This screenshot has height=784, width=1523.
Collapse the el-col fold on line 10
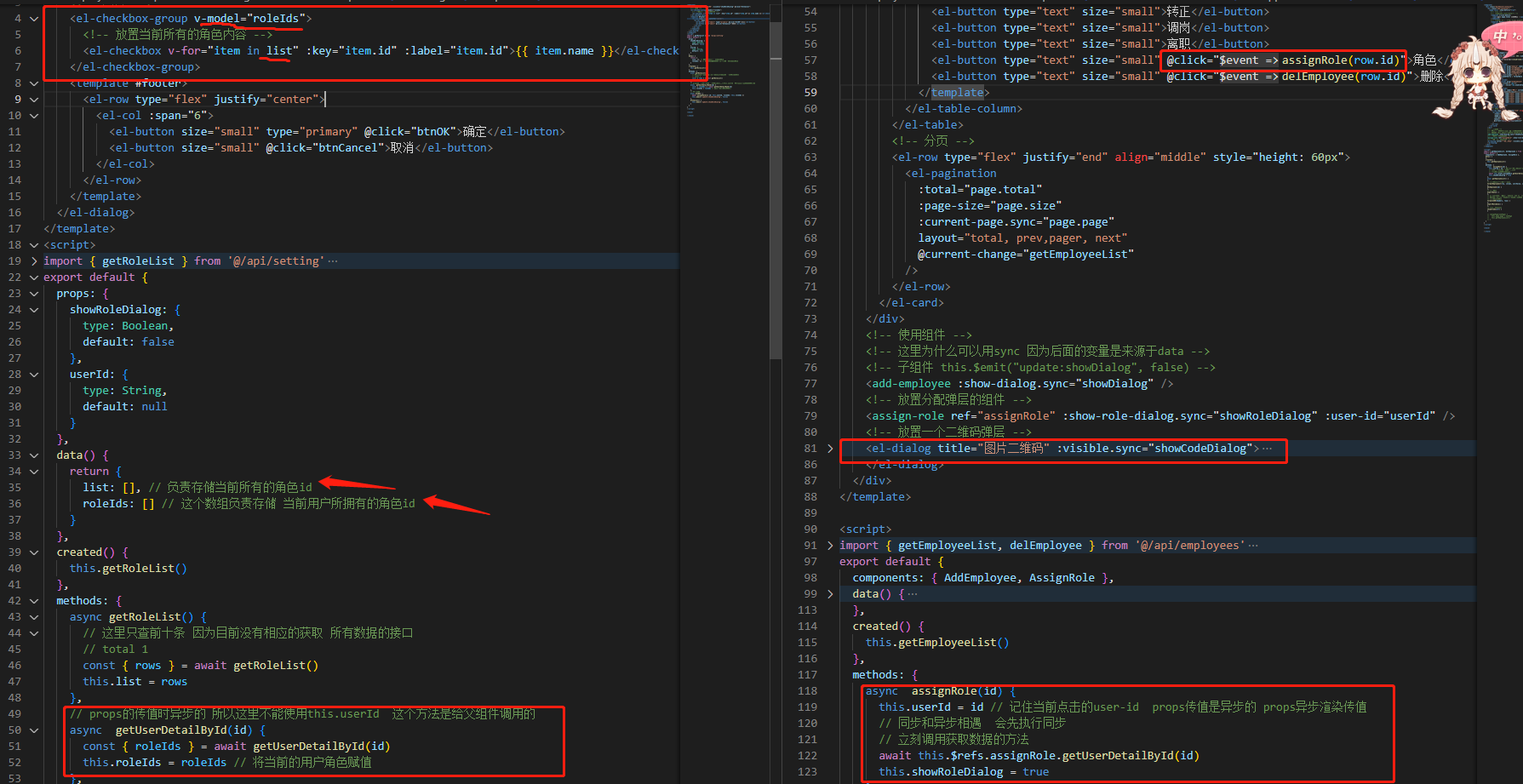point(34,116)
